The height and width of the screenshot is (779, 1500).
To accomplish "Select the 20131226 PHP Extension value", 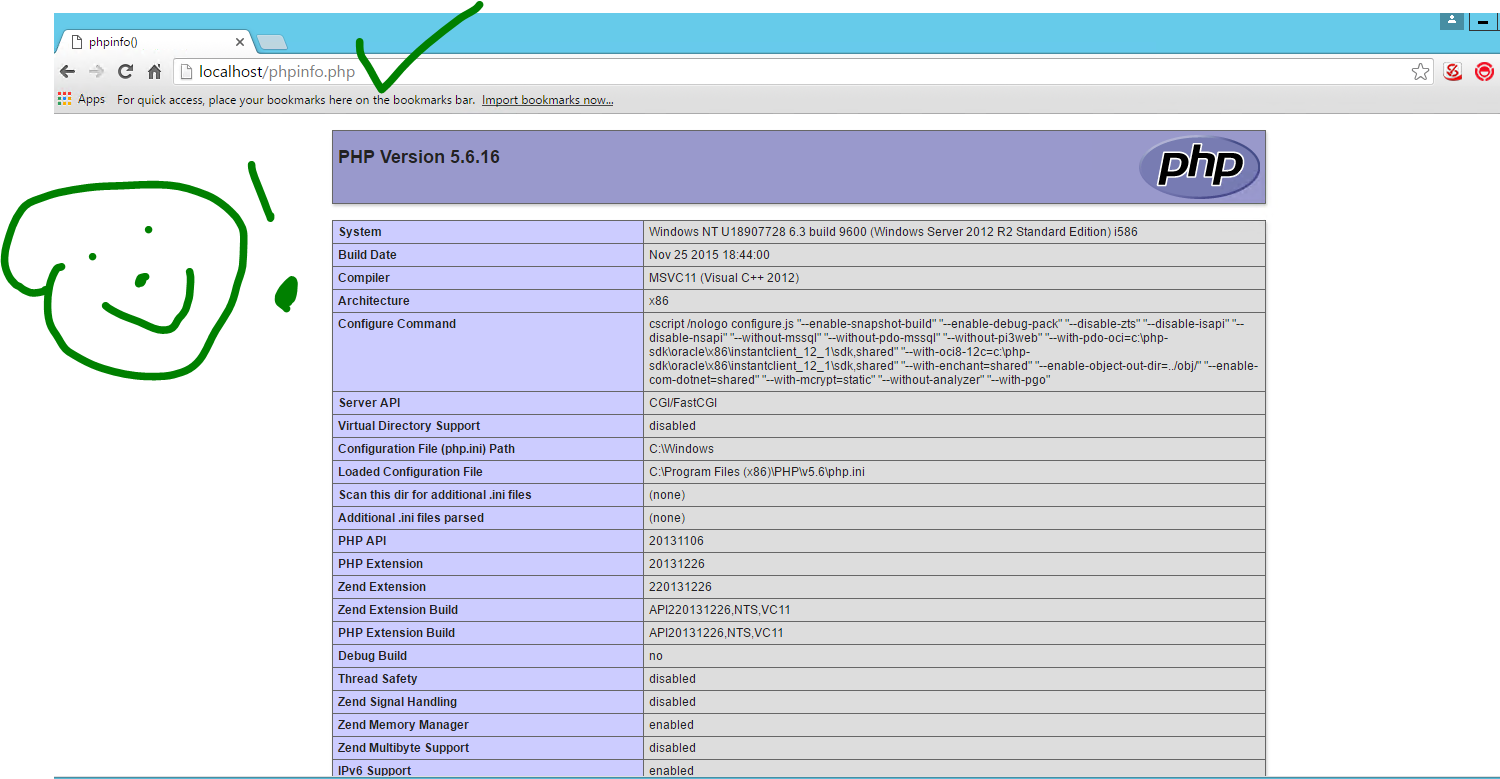I will click(x=676, y=564).
